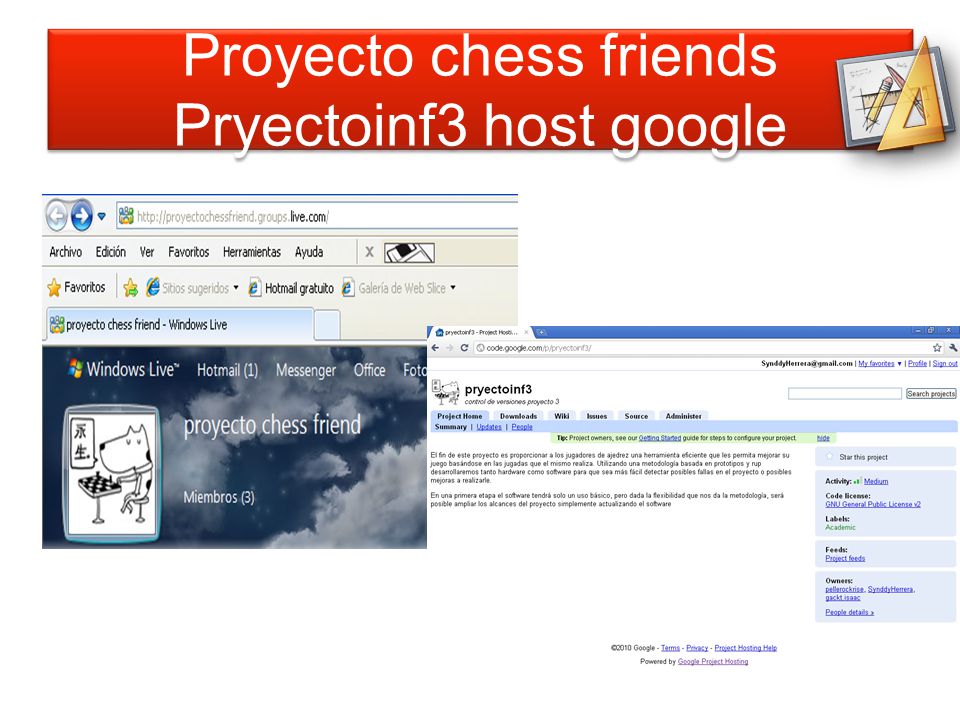Open the Hotmail gratuito favorite link
Screen dimensions: 960x720
coord(291,288)
